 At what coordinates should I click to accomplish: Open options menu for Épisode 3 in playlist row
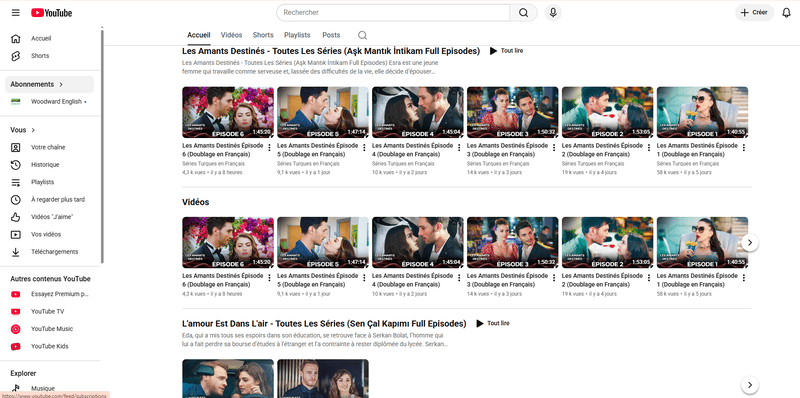(554, 148)
